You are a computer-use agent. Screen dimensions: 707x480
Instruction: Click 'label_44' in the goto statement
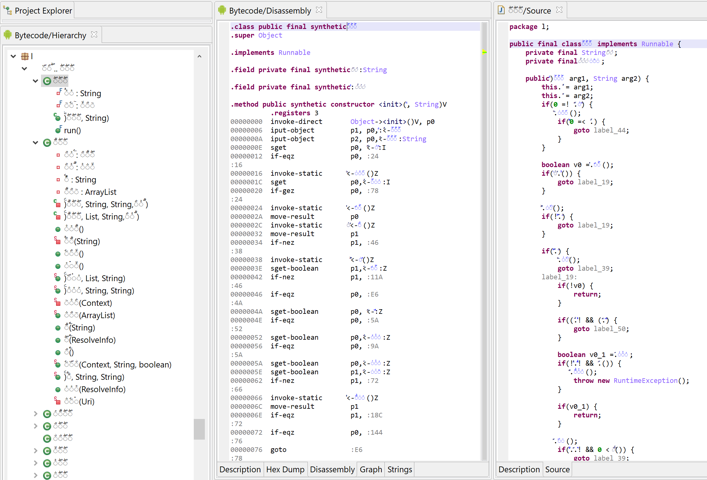609,130
